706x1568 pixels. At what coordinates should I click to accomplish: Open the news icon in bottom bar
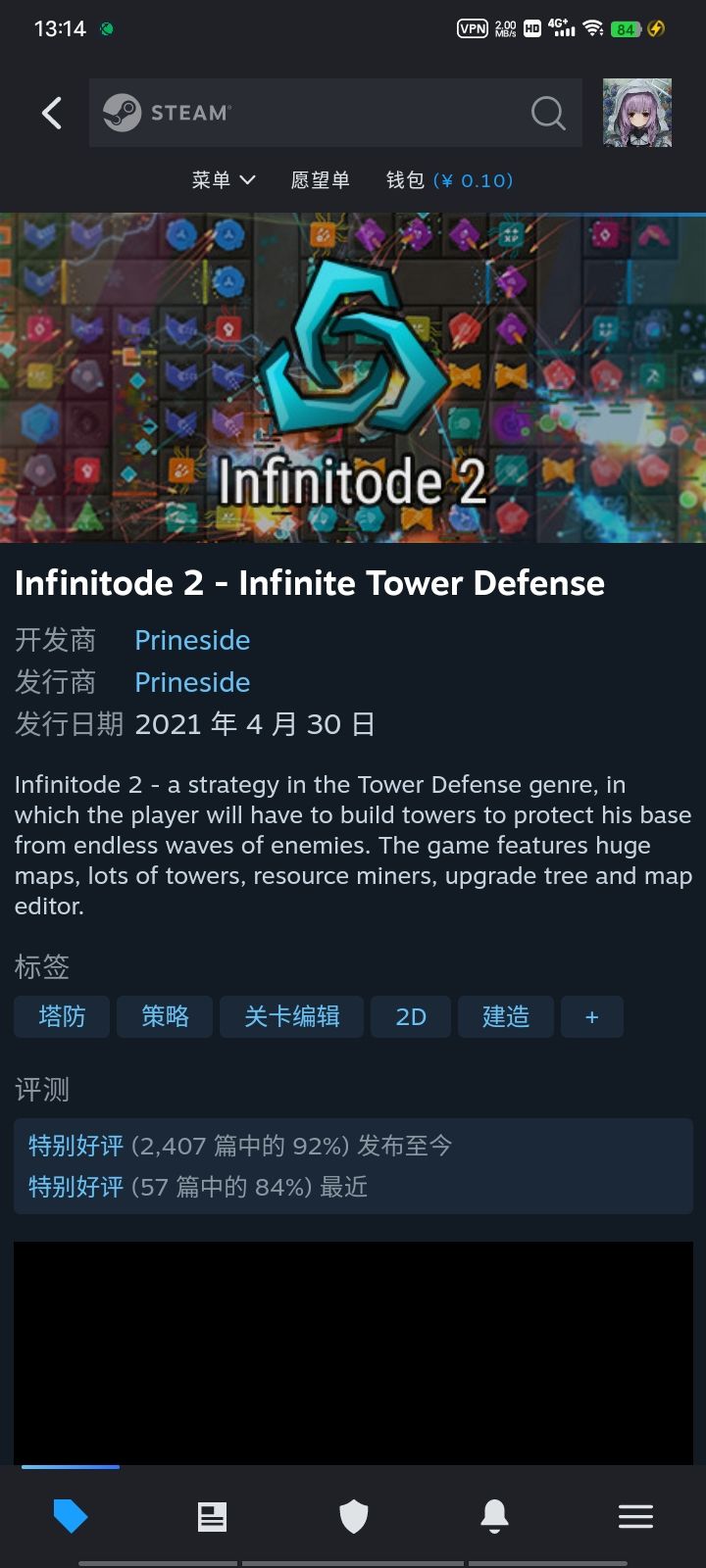pos(212,1516)
